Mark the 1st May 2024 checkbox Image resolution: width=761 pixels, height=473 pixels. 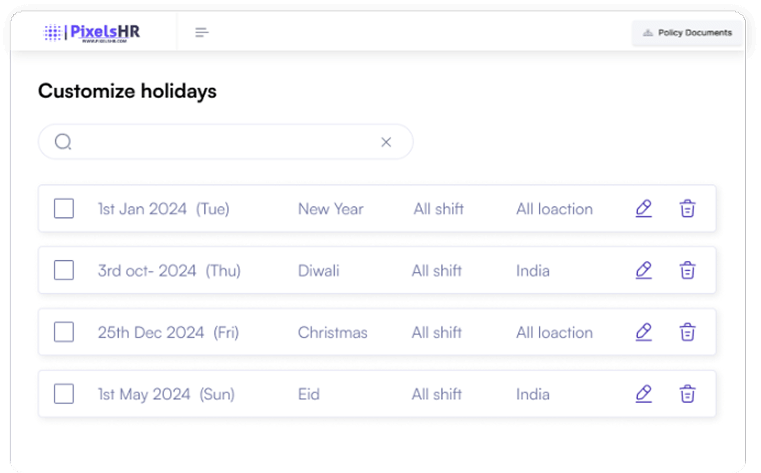pyautogui.click(x=64, y=394)
